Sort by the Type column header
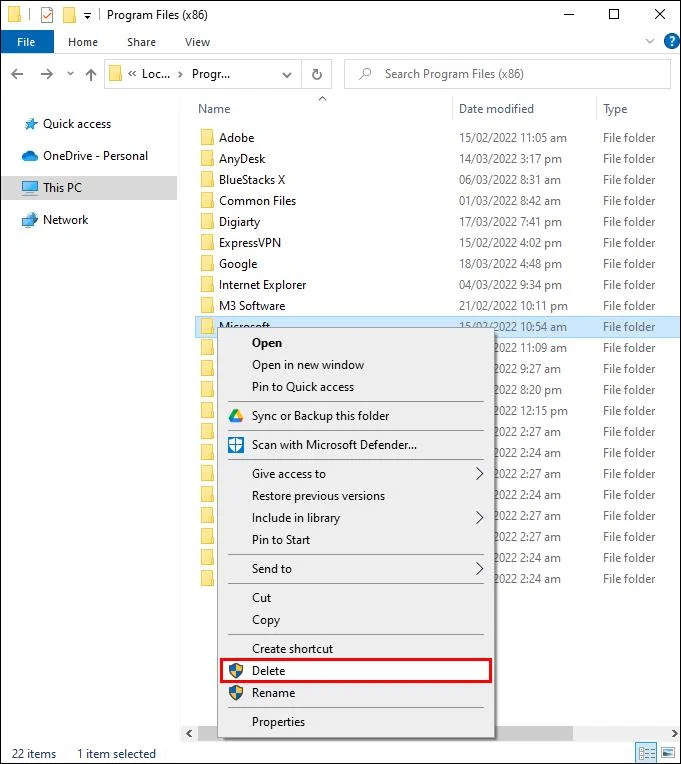 615,109
